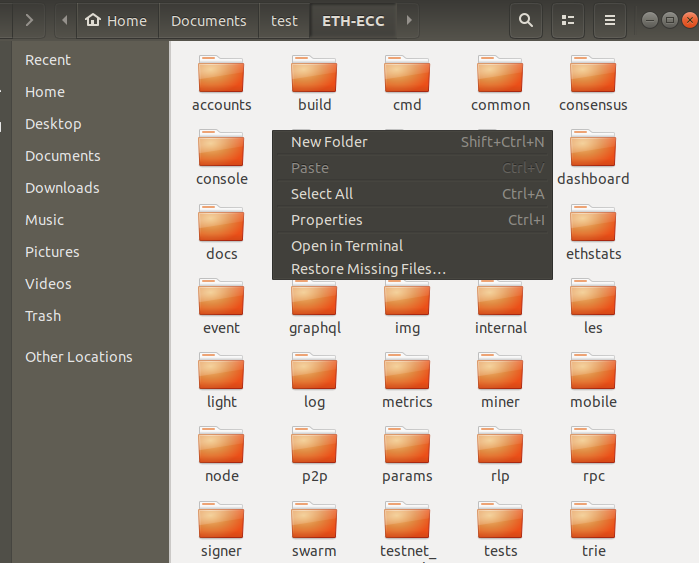
Task: Minimize the file manager window
Action: [650, 20]
